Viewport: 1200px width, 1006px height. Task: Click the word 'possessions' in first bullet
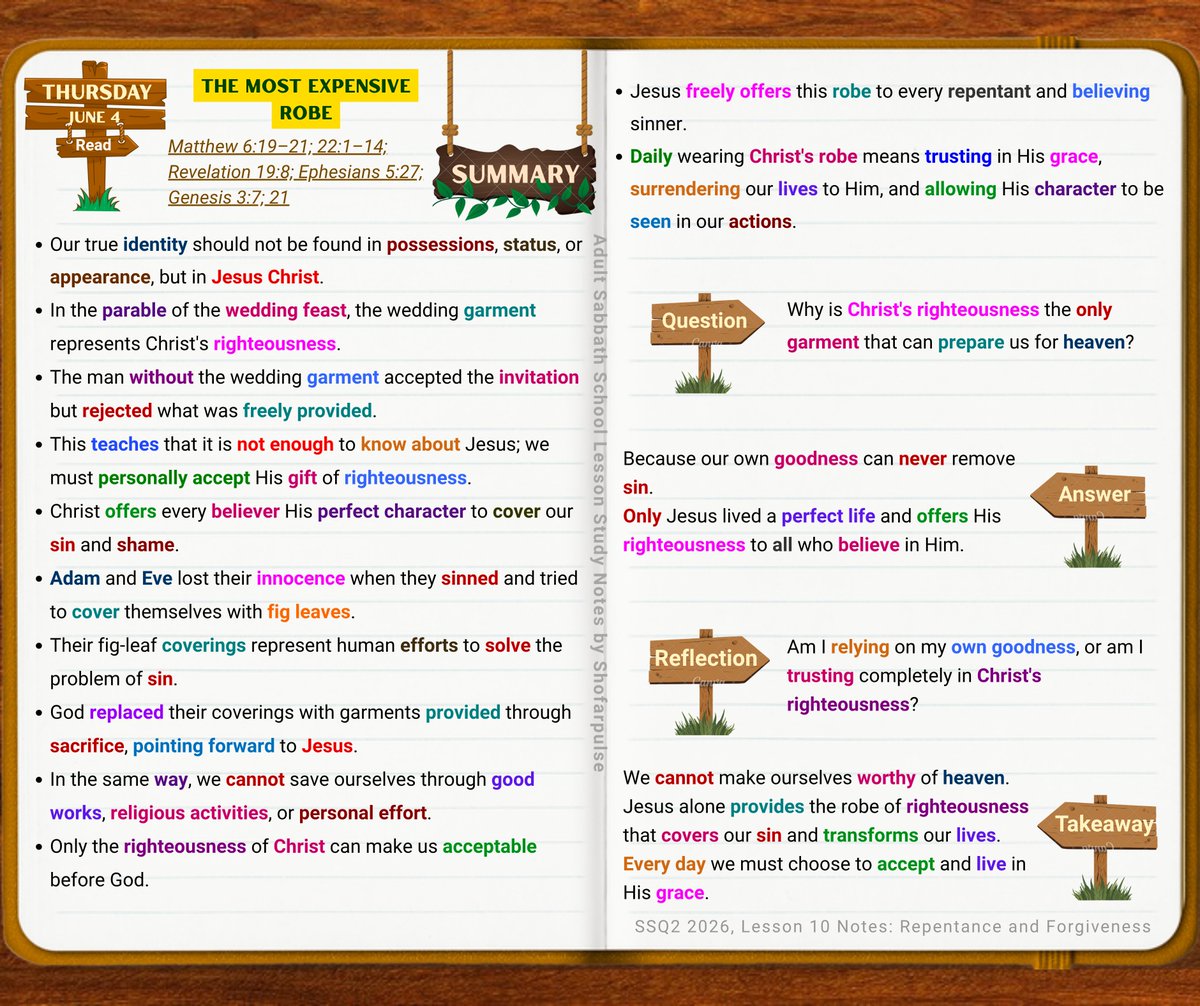click(440, 243)
